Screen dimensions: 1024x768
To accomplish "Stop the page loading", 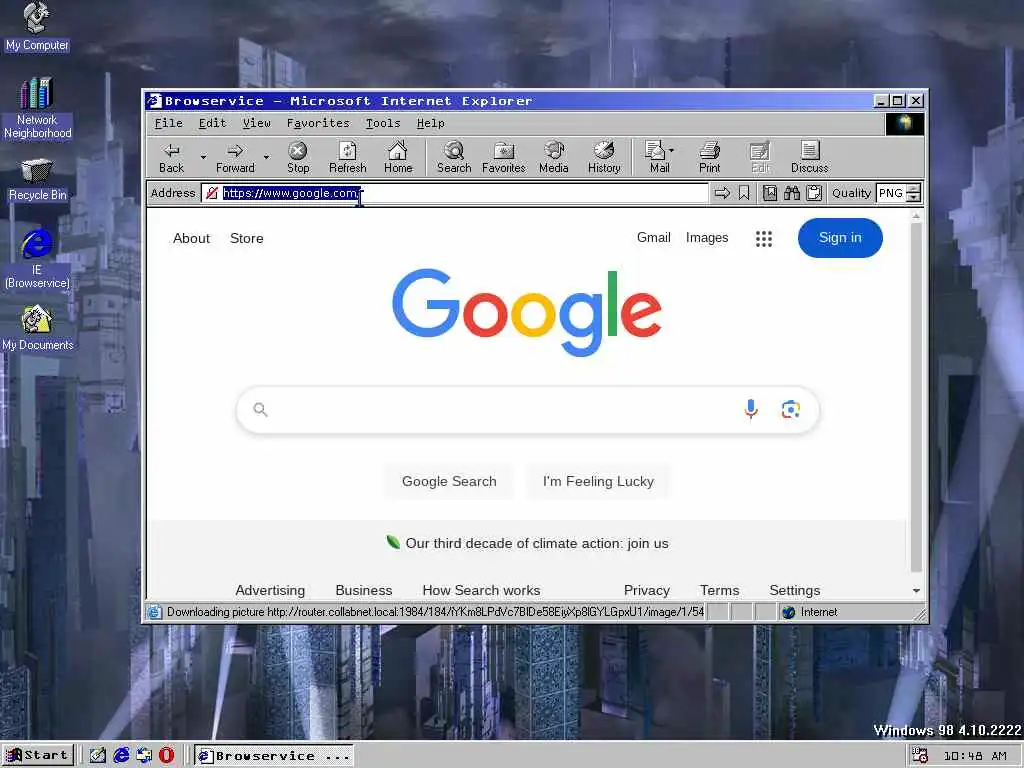I will pos(298,157).
